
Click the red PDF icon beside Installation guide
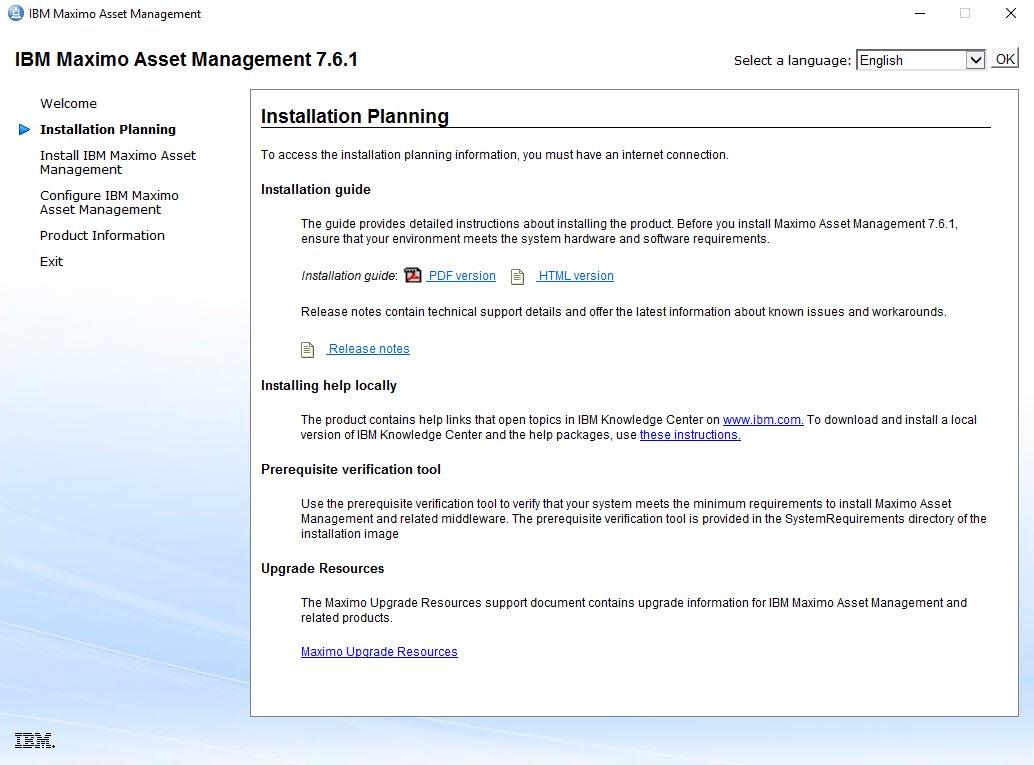pos(413,276)
